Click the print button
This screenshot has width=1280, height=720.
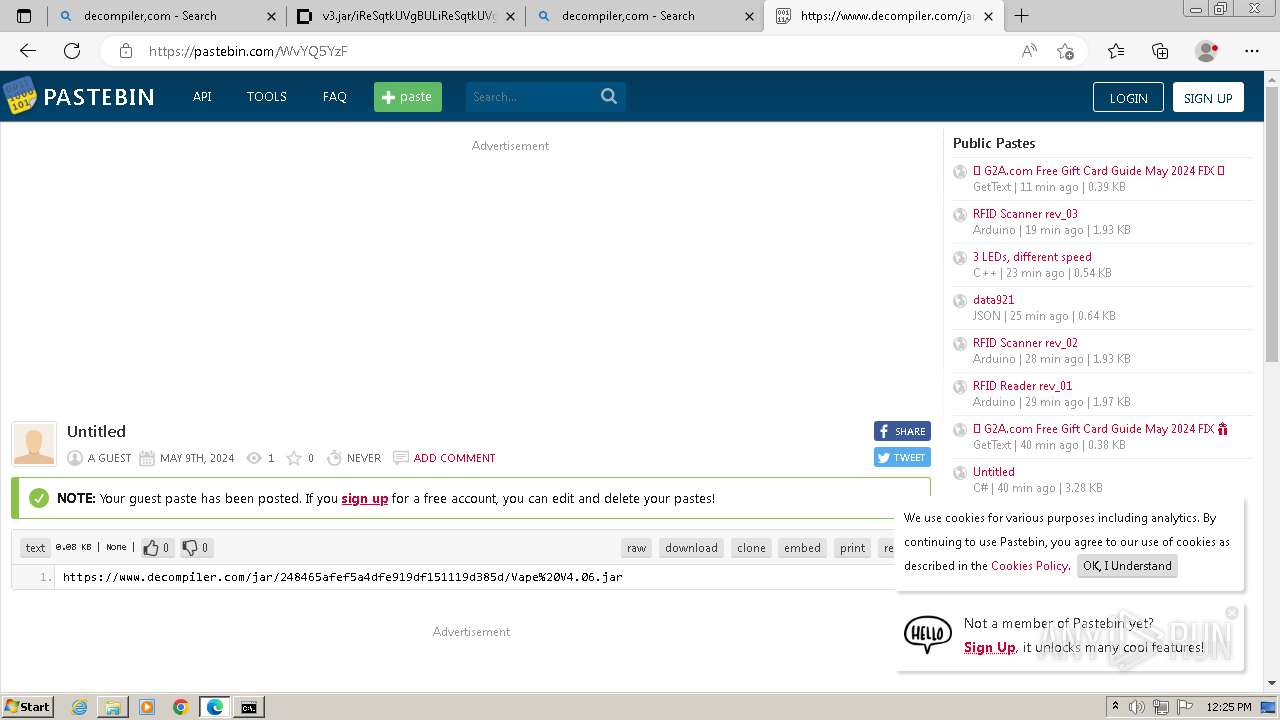853,548
